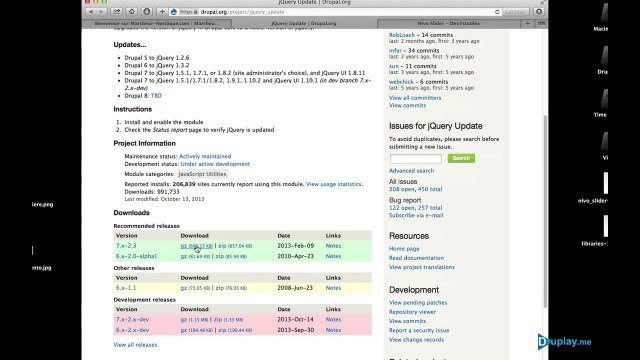
Task: Switch to the Marcheur-Nordique.com tab
Action: 157,23
